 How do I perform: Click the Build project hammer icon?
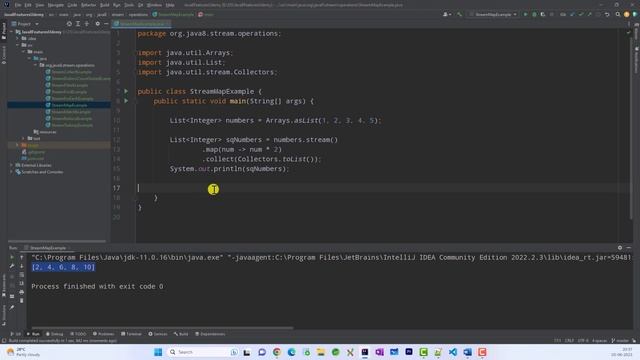click(x=459, y=14)
